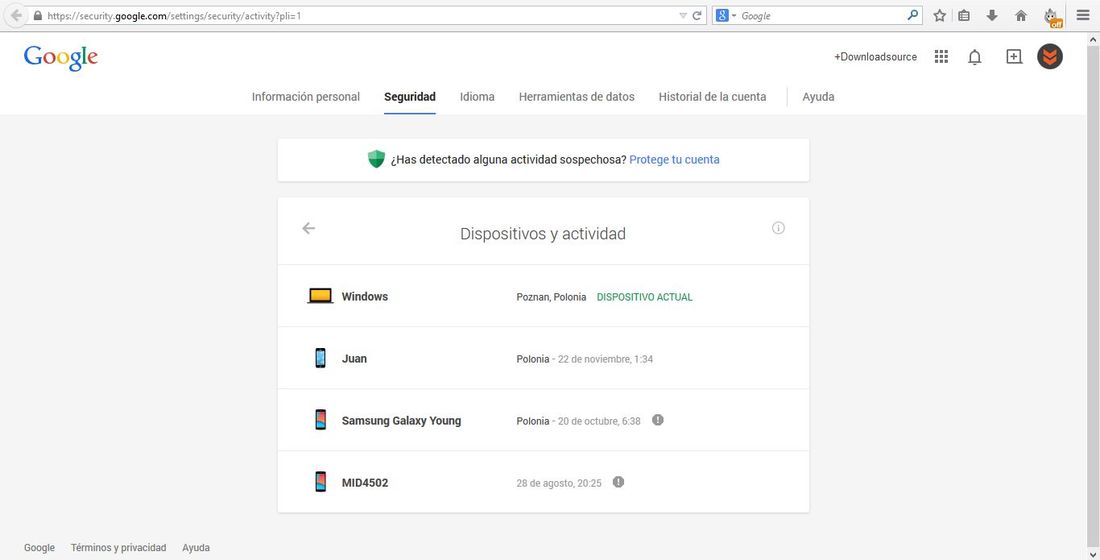Open the MID4502 device entry

(x=543, y=481)
